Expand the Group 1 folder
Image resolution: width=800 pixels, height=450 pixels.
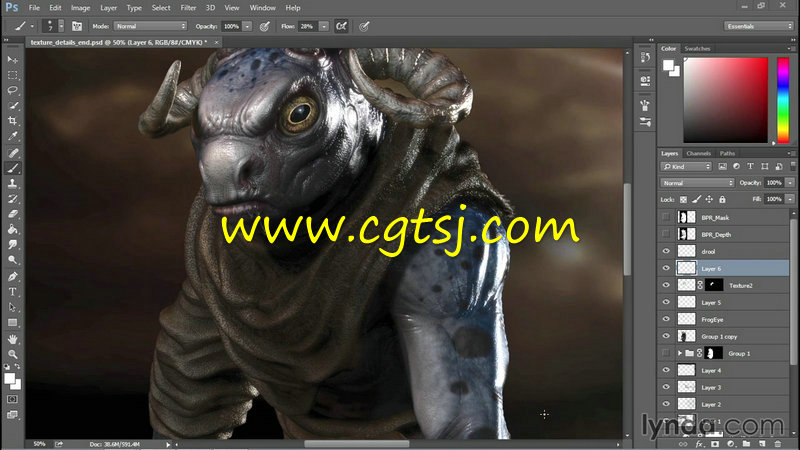680,353
